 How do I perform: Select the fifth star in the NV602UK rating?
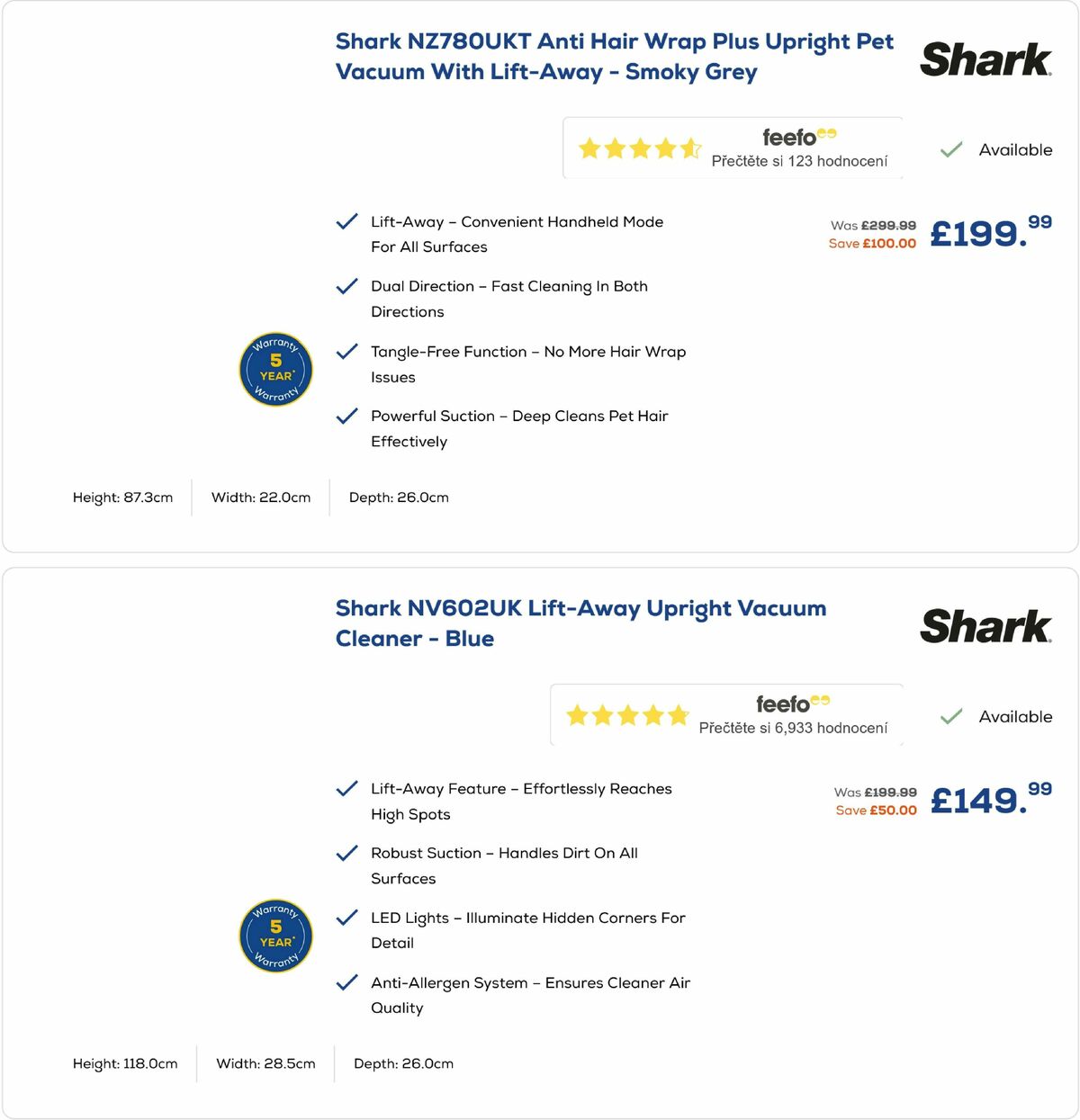point(678,715)
